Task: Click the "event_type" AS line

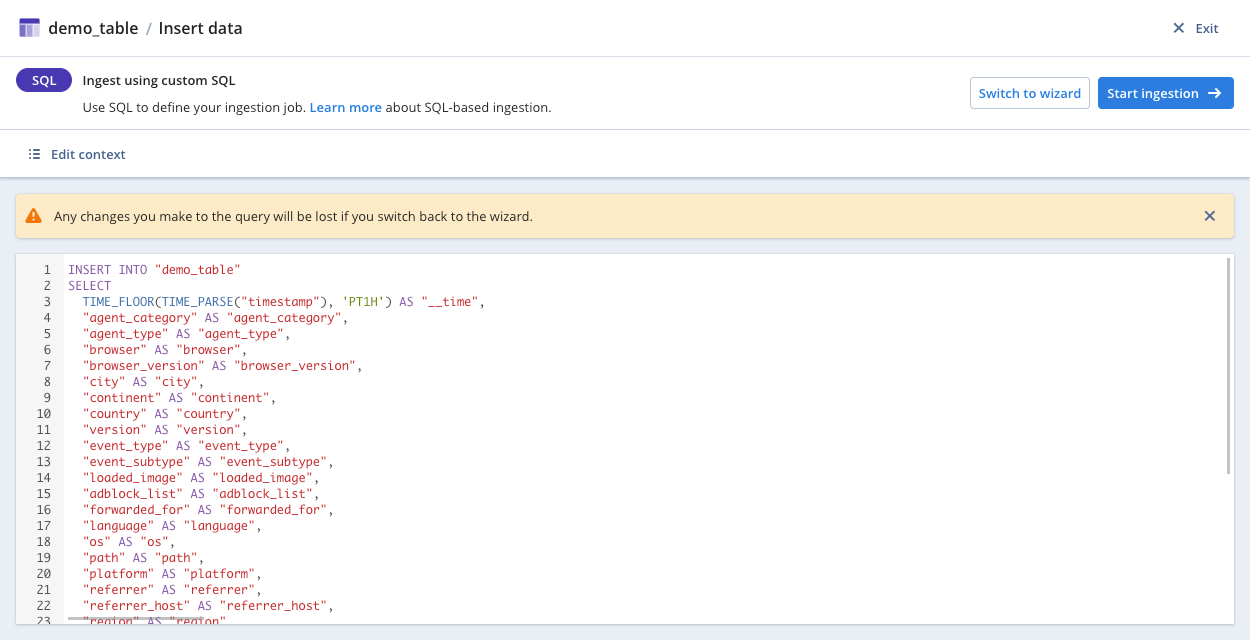Action: click(x=185, y=446)
